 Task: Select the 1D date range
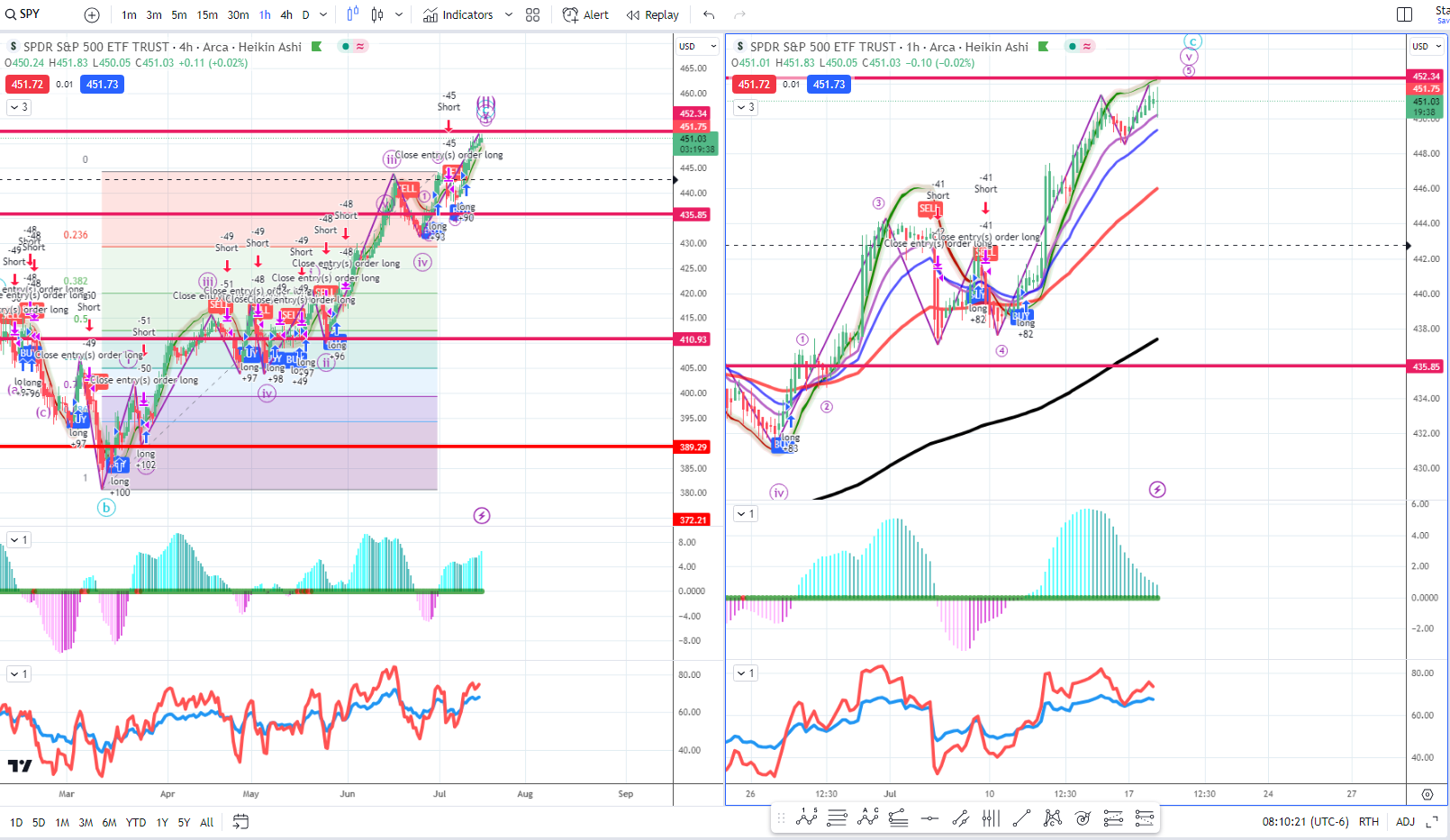(x=16, y=822)
